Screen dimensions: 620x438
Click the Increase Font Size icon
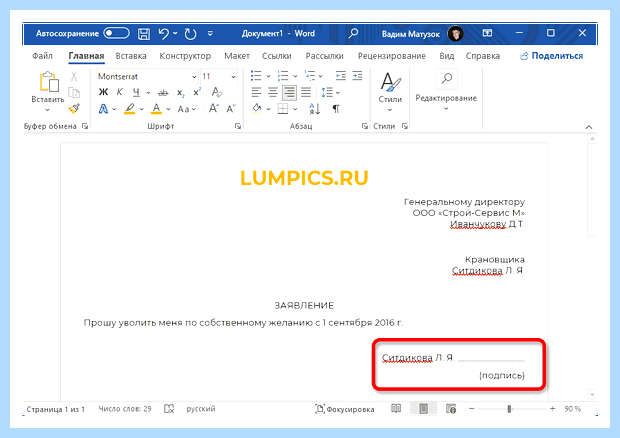tap(214, 108)
